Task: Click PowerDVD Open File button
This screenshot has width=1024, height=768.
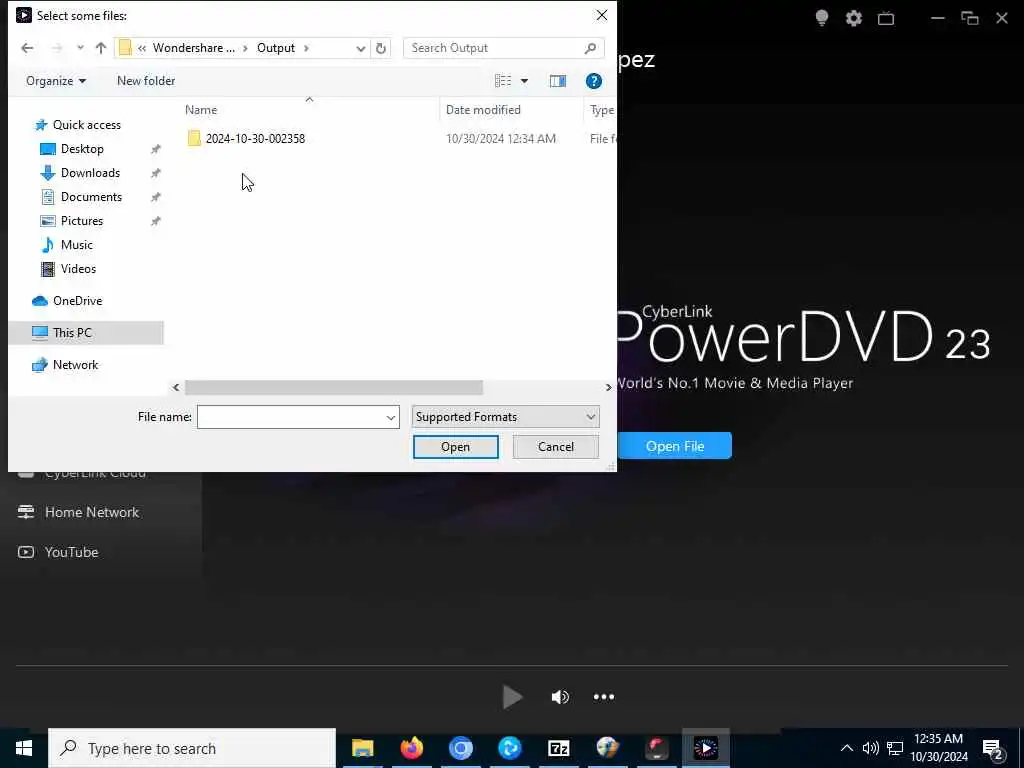Action: [x=675, y=446]
